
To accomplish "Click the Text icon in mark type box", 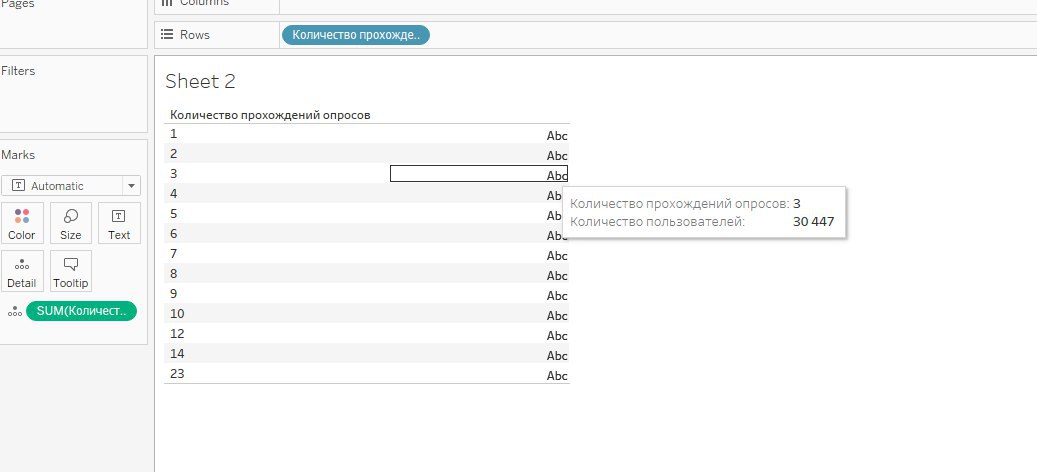I will click(18, 186).
